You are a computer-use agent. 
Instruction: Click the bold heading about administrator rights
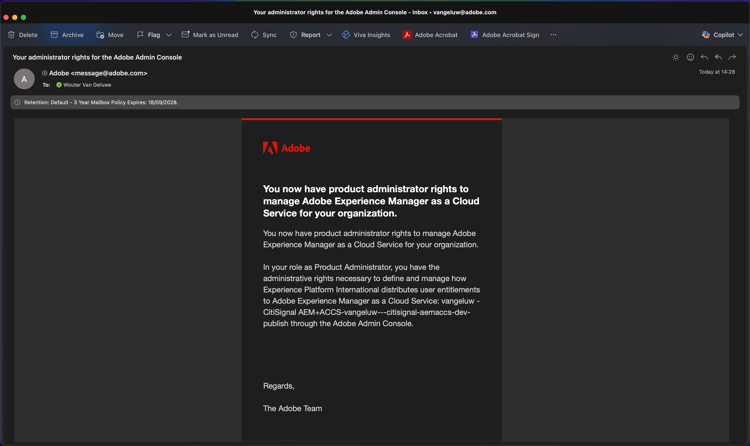(371, 201)
